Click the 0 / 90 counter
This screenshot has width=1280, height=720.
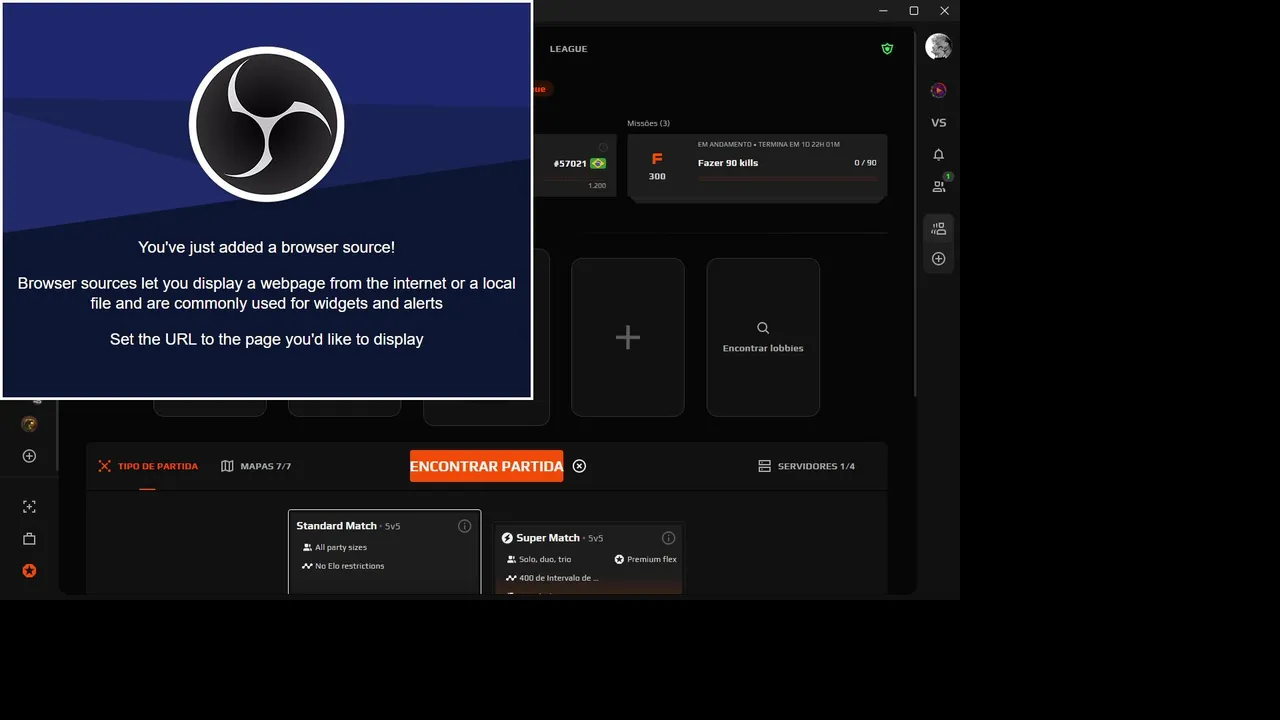[x=865, y=163]
